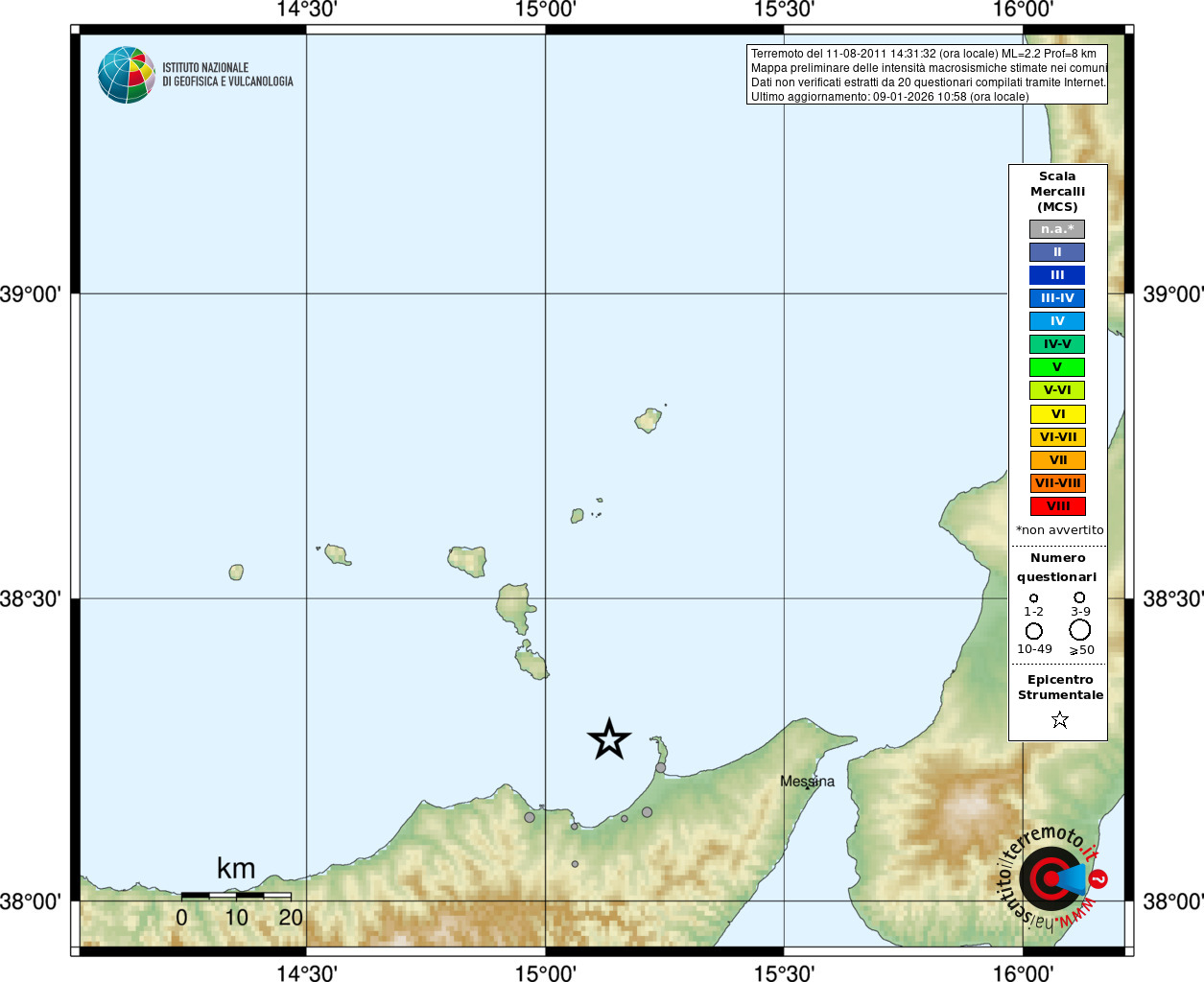Viewport: 1204px width, 982px height.
Task: Click the yellow VI legend swatch
Action: 1058,414
